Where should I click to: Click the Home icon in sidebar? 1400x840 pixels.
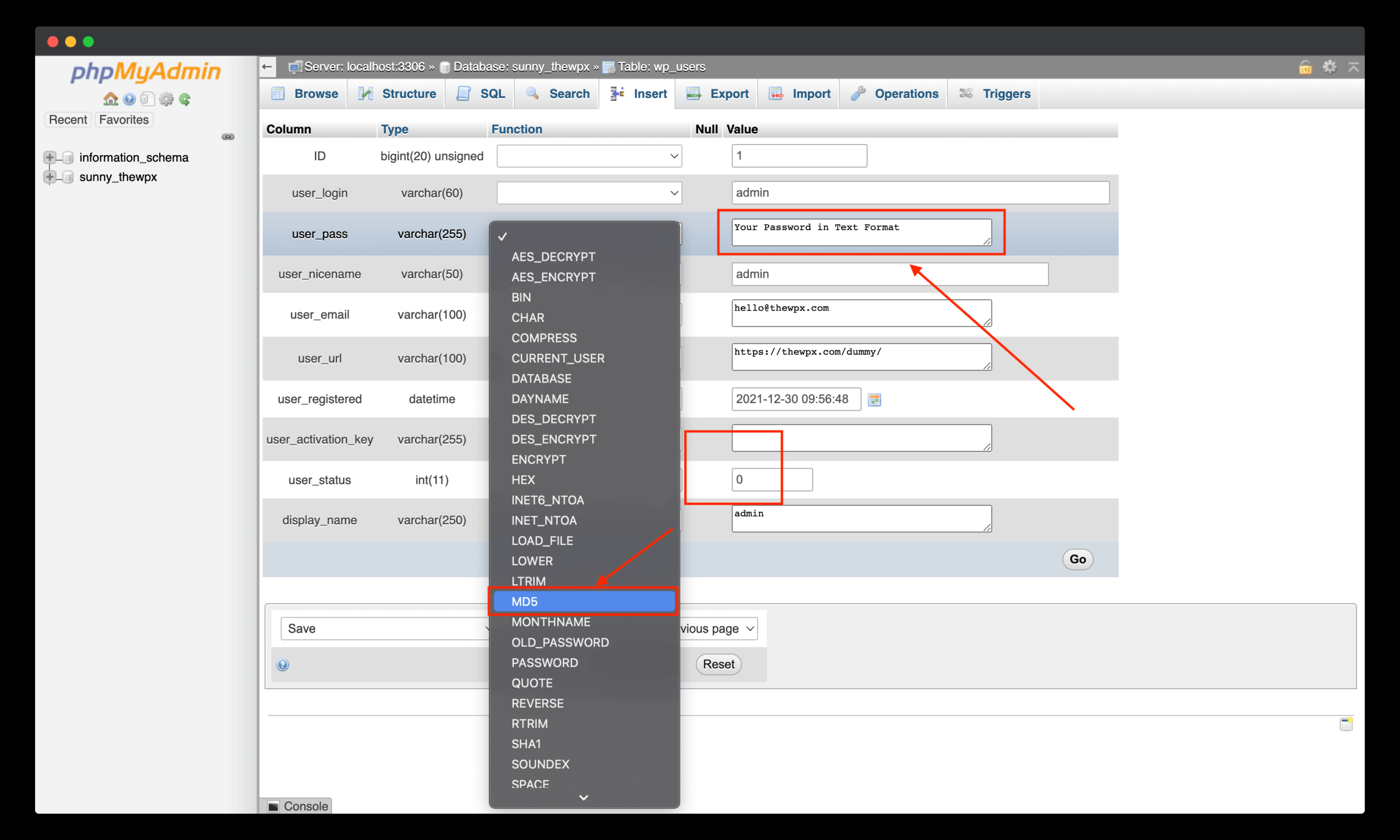pyautogui.click(x=111, y=99)
